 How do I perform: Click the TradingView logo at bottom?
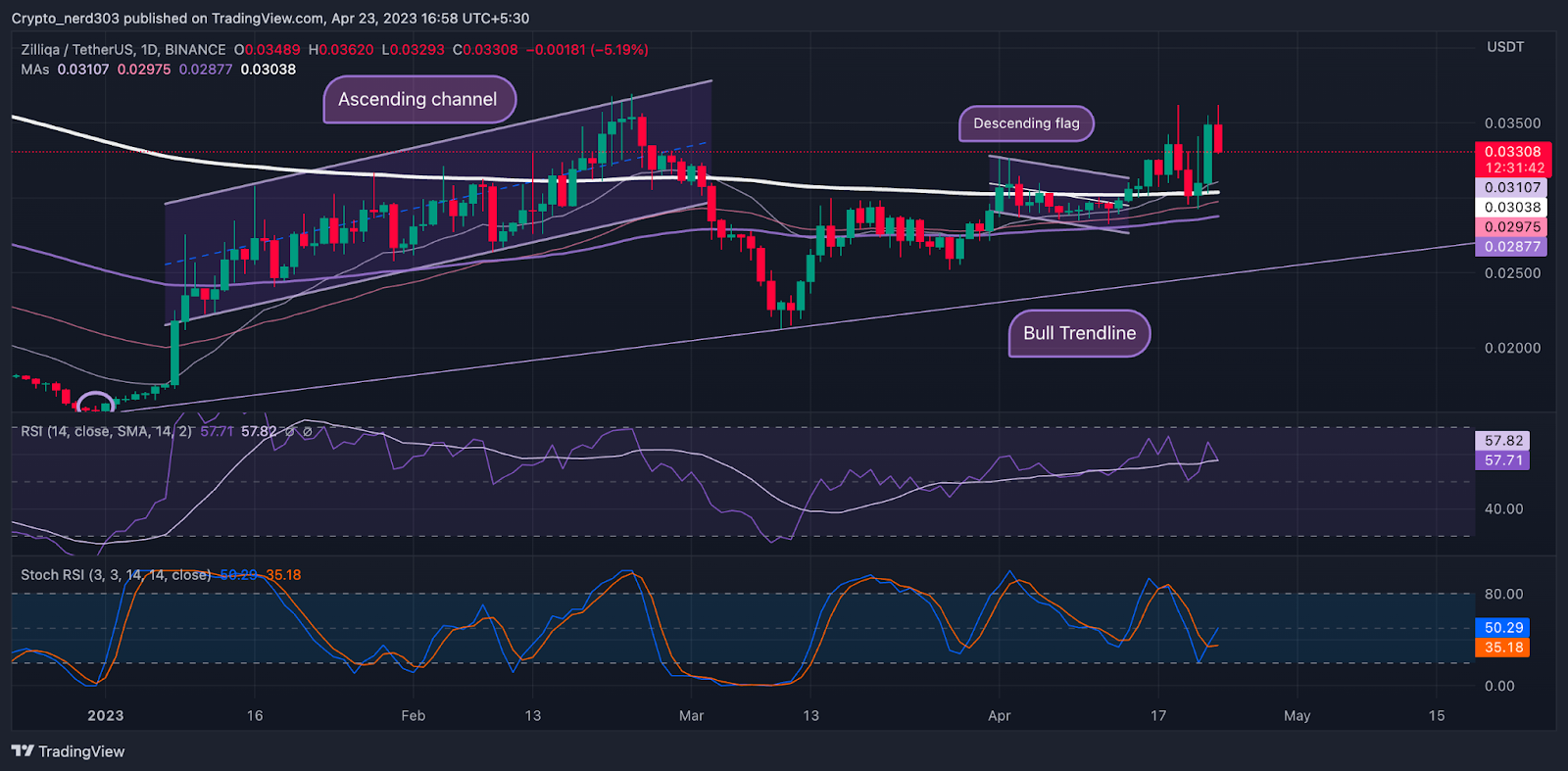[x=69, y=751]
